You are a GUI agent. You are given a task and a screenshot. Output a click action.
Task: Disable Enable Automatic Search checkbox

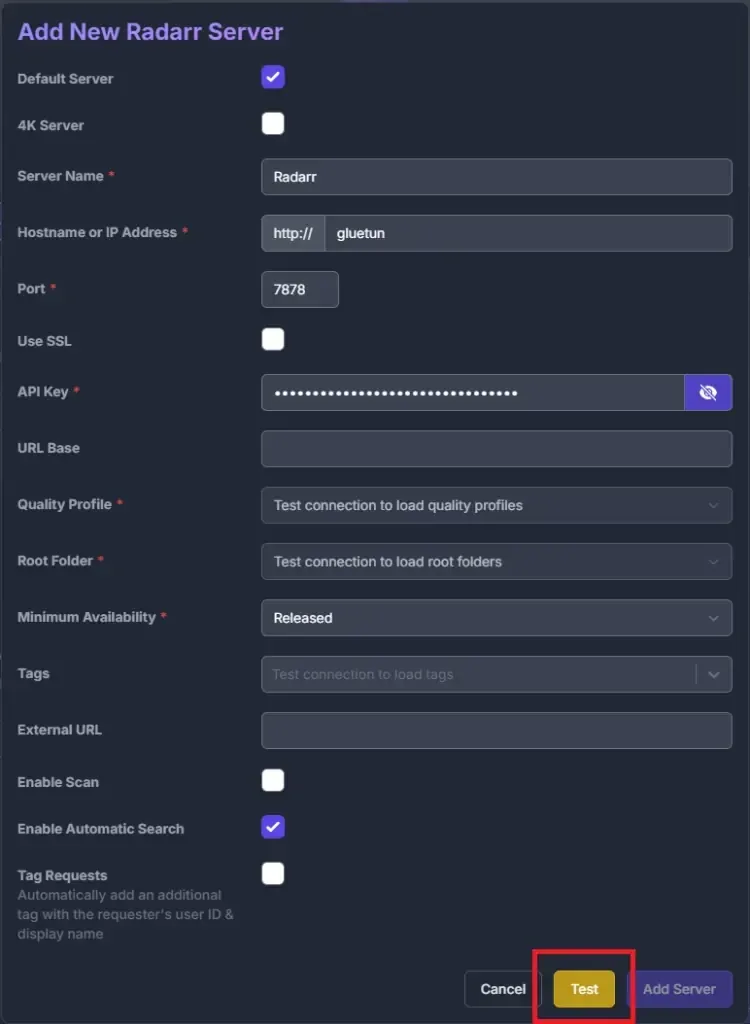[273, 827]
